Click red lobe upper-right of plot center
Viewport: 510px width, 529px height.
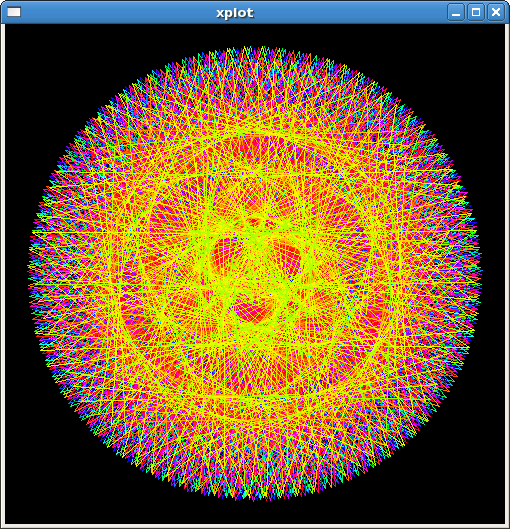click(x=287, y=252)
